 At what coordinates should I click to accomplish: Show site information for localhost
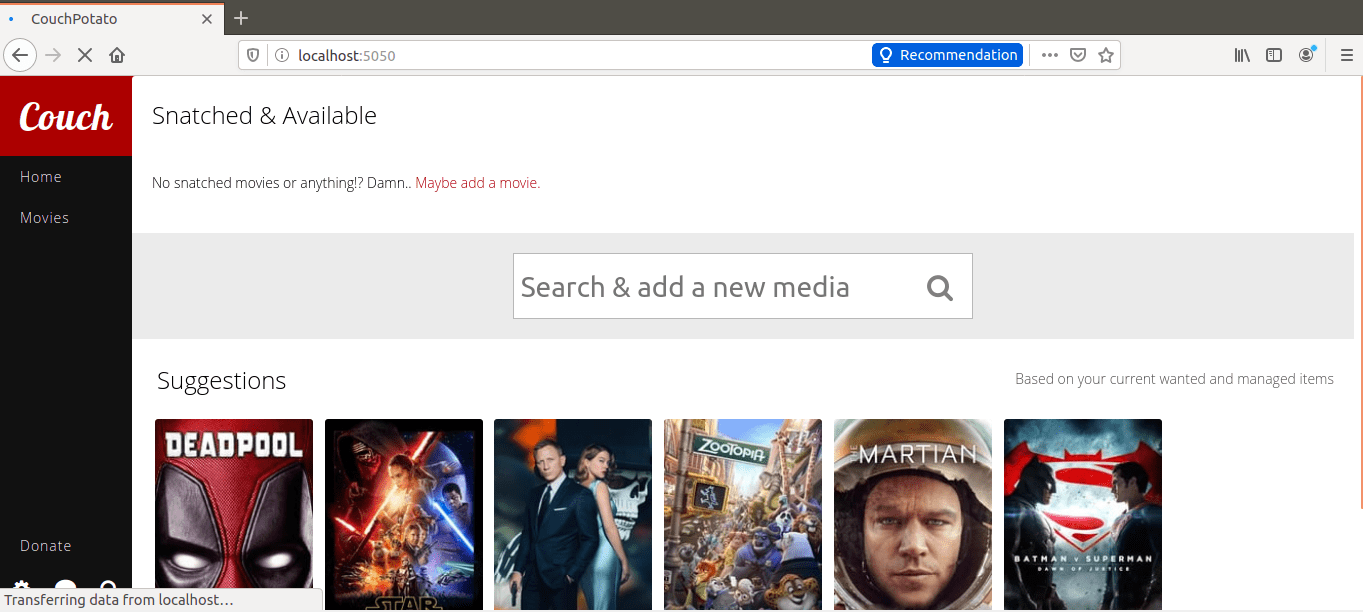pyautogui.click(x=281, y=55)
